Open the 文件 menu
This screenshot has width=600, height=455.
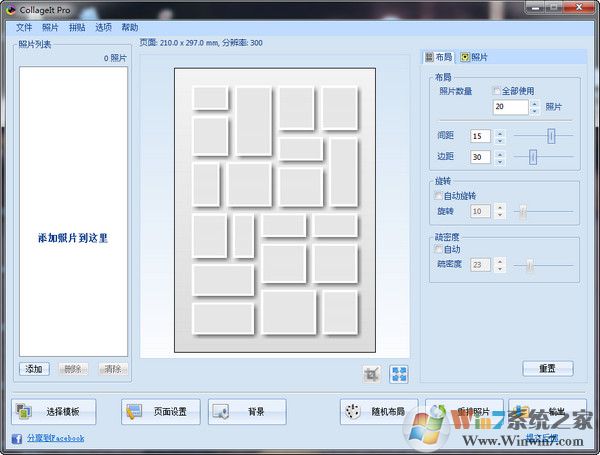[x=24, y=28]
